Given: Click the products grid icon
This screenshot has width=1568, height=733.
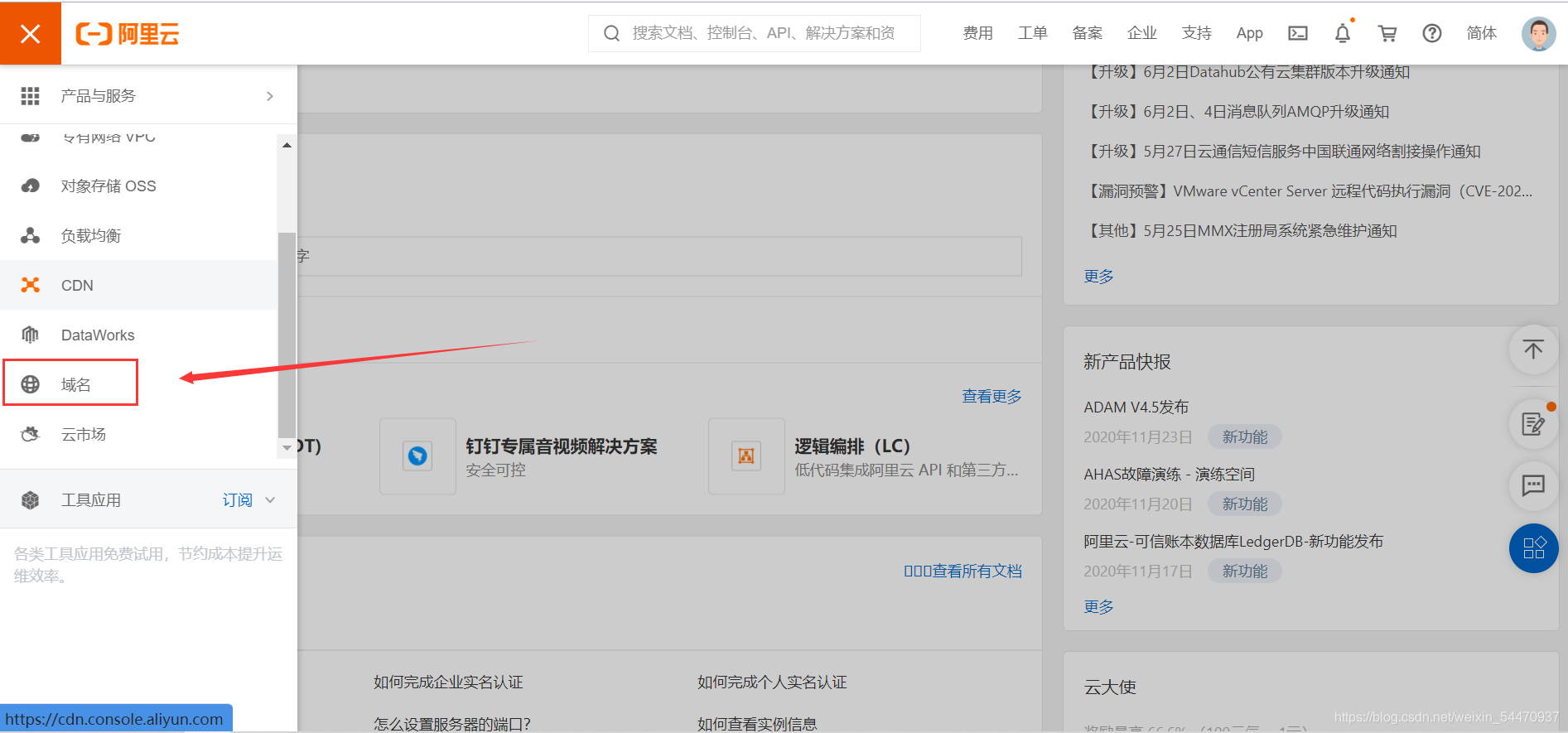Looking at the screenshot, I should point(31,96).
